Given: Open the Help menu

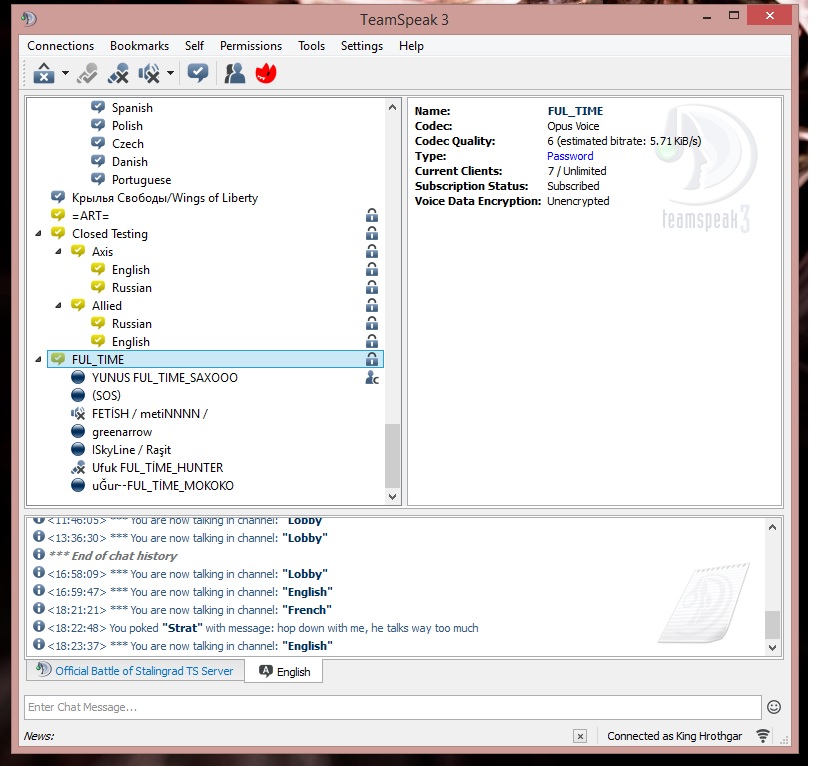Looking at the screenshot, I should pos(411,46).
